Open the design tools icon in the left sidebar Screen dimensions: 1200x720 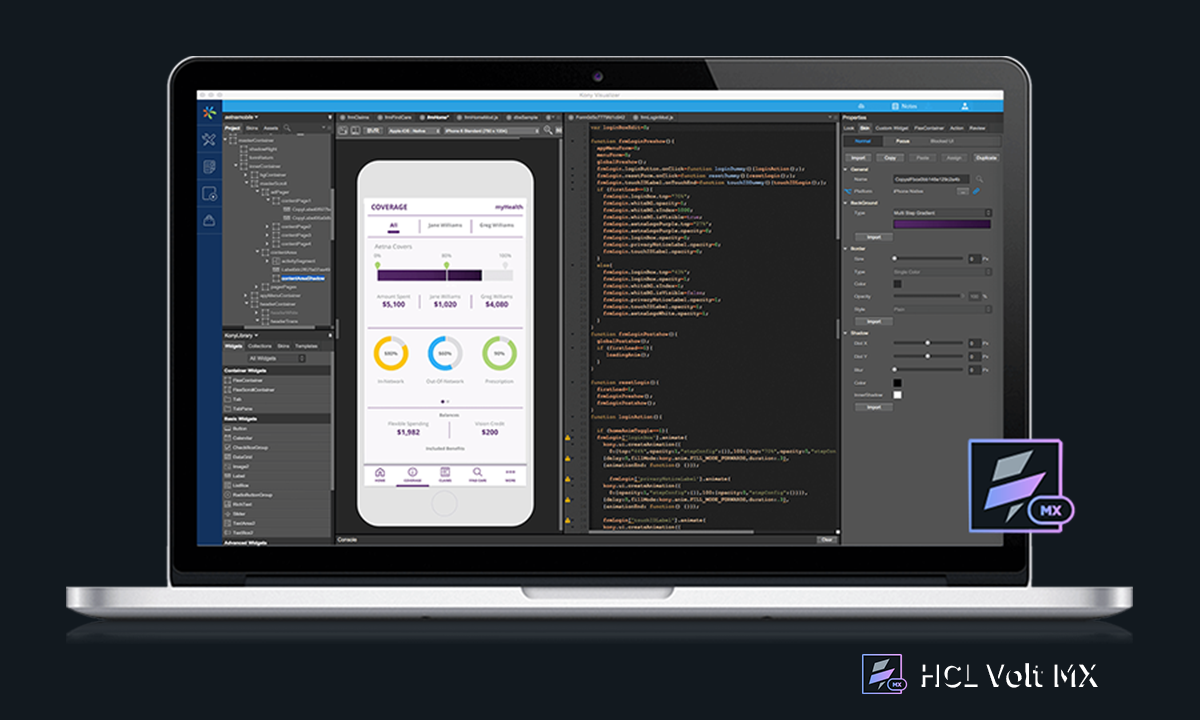(209, 139)
